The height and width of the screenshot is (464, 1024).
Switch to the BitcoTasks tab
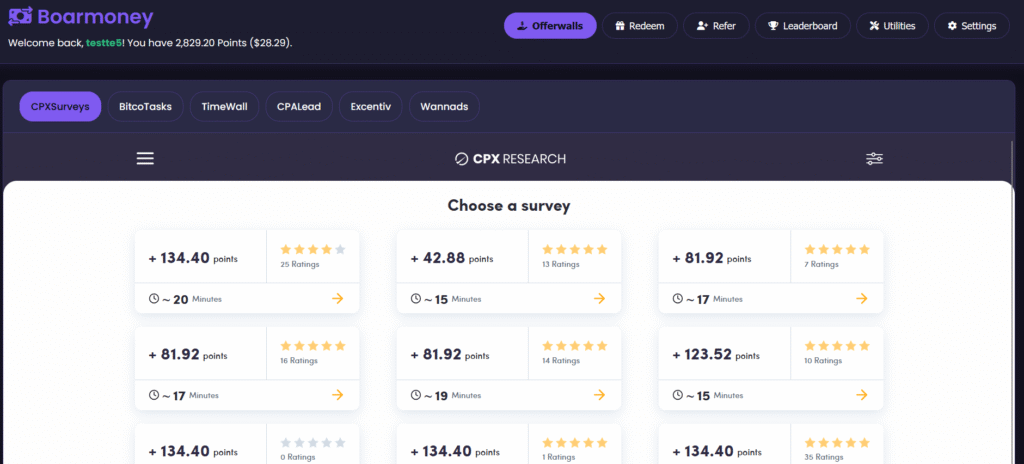click(146, 107)
